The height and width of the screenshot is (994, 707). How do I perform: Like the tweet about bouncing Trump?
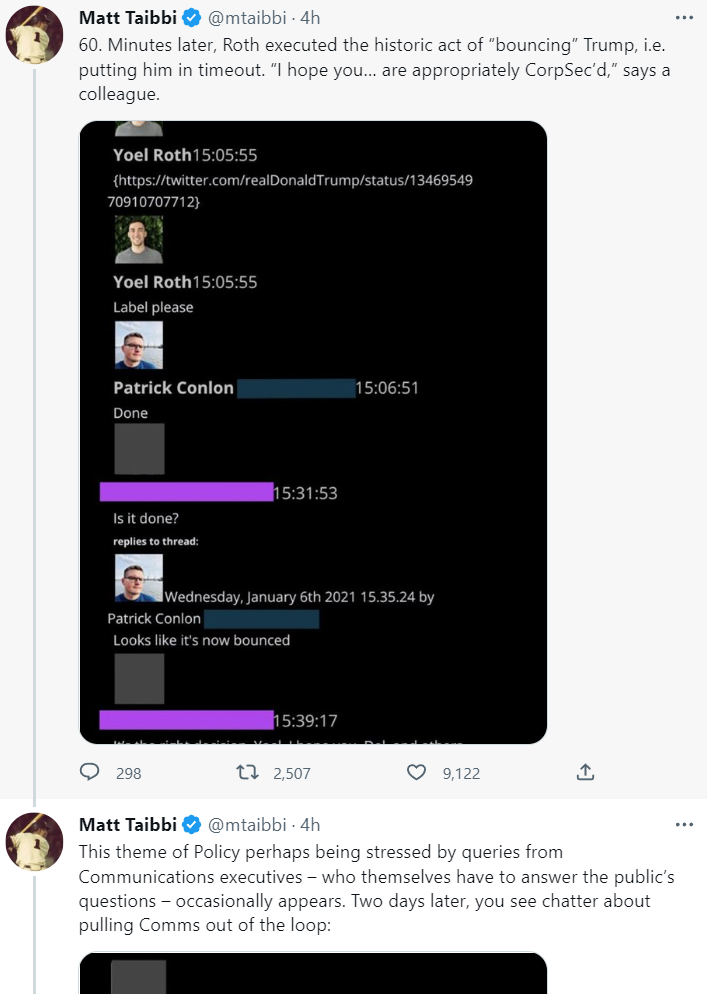[416, 772]
